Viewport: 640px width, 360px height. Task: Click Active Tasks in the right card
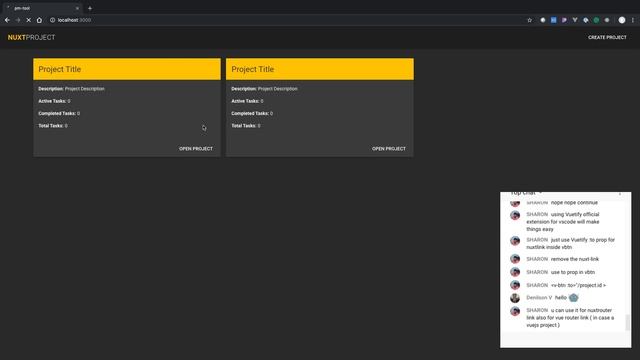pyautogui.click(x=247, y=101)
